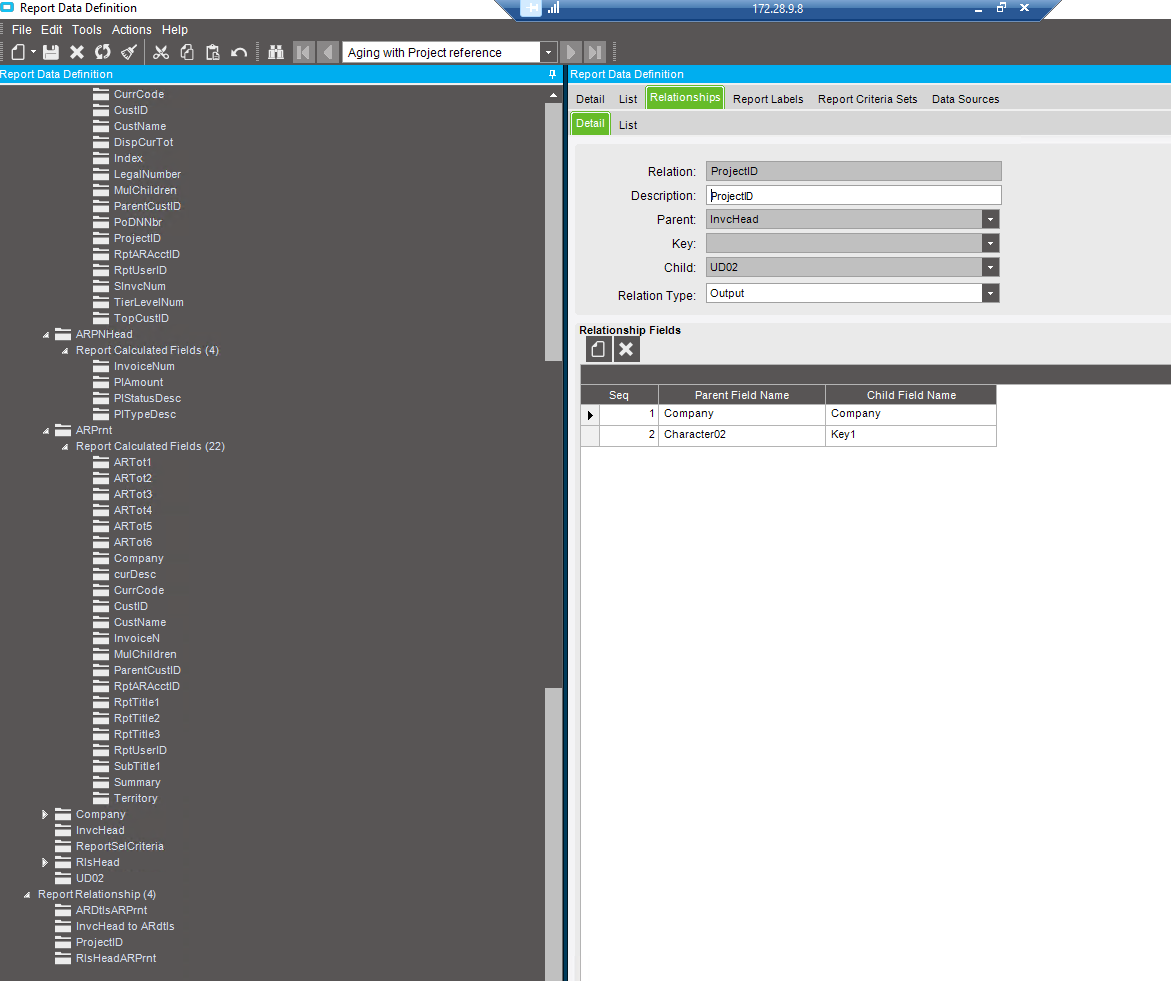Open the Tools menu
1171x981 pixels.
[x=87, y=30]
